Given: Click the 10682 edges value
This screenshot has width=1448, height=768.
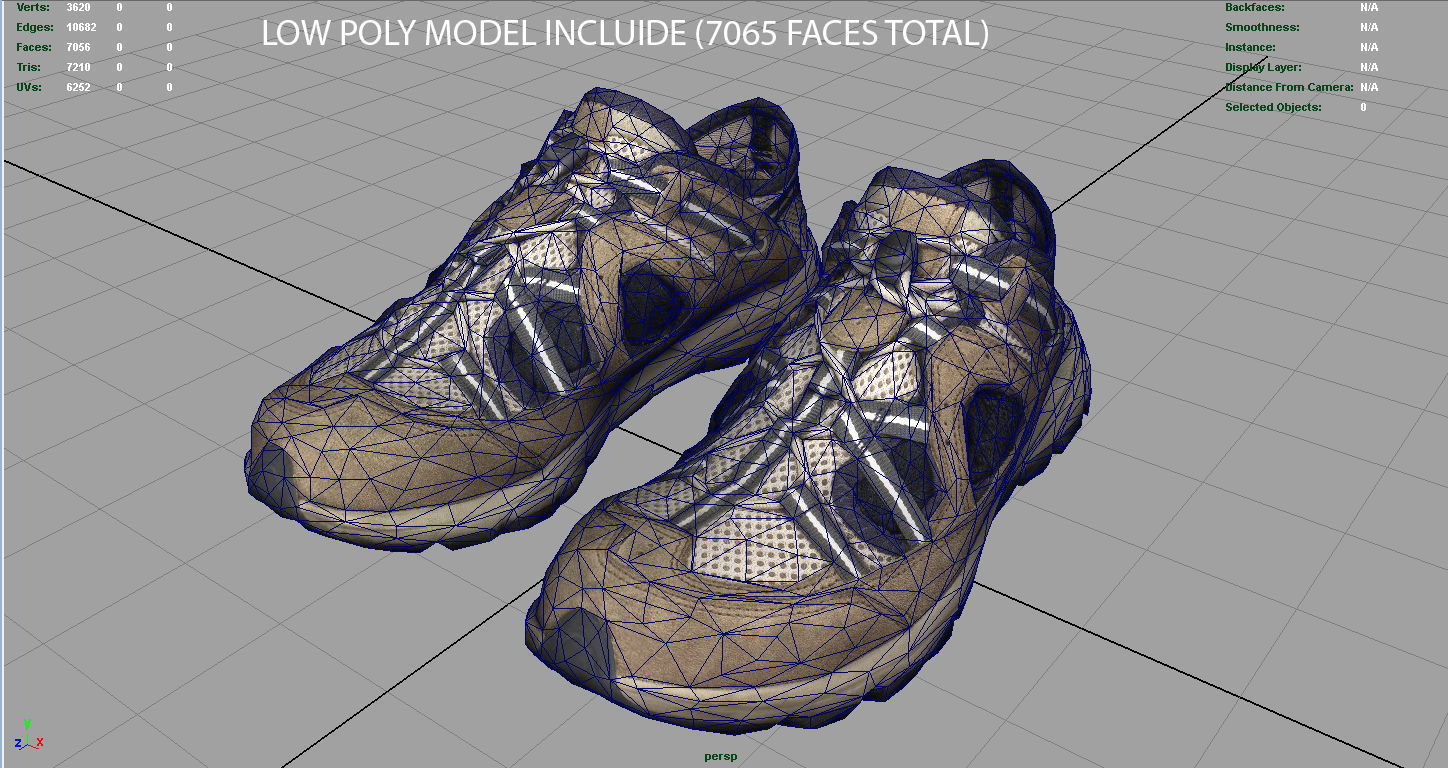Looking at the screenshot, I should (80, 27).
